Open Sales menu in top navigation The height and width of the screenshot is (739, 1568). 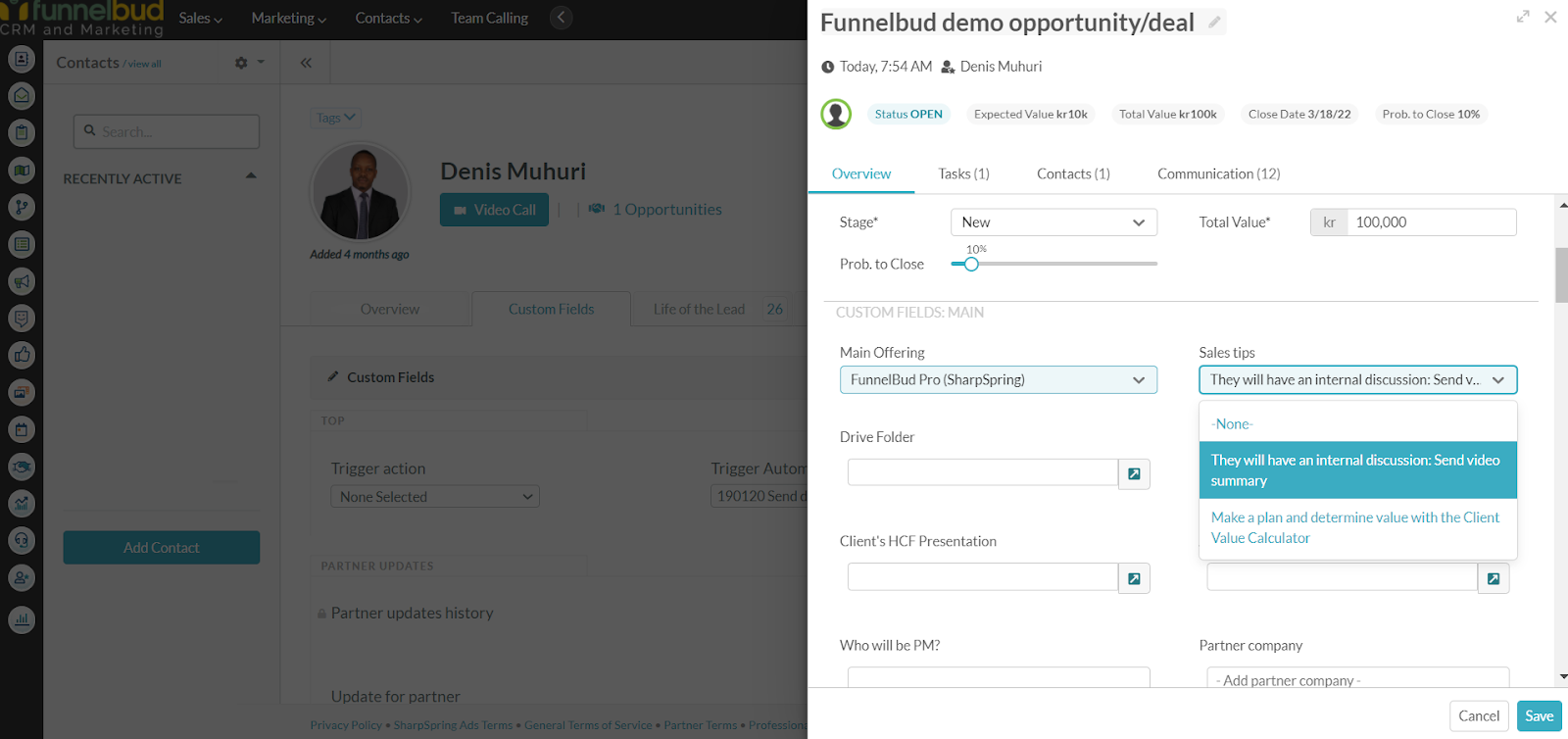click(x=200, y=18)
